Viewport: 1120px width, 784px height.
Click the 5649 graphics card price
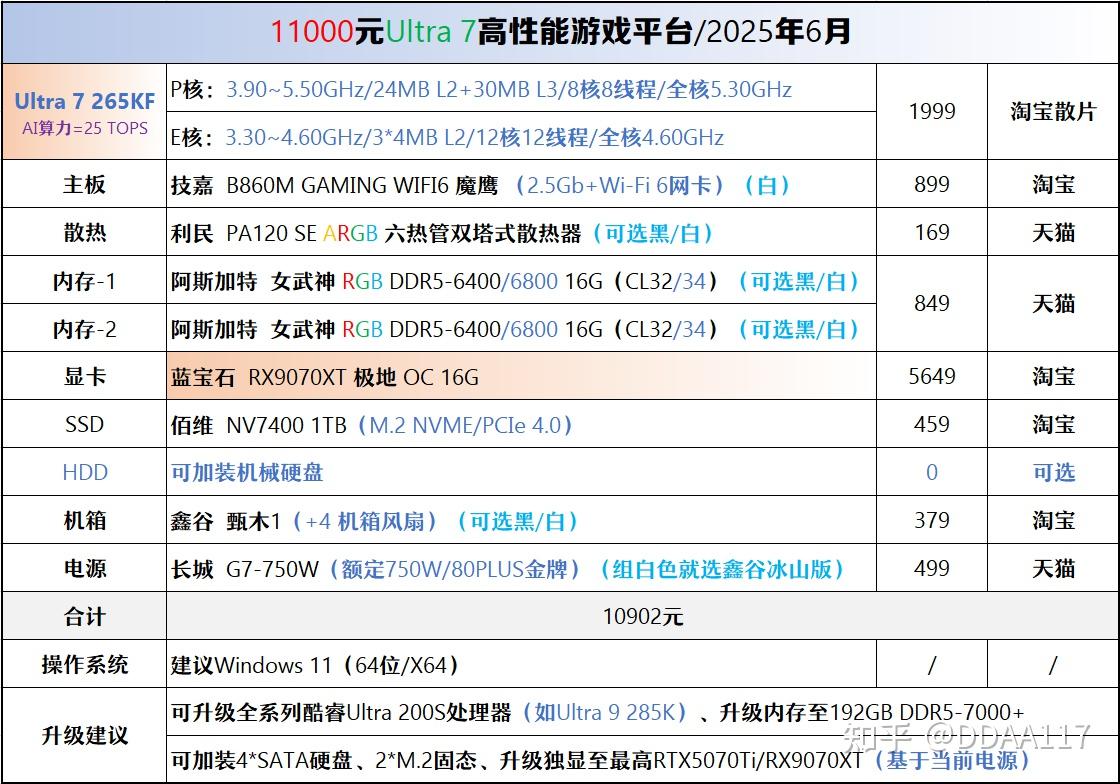(931, 376)
